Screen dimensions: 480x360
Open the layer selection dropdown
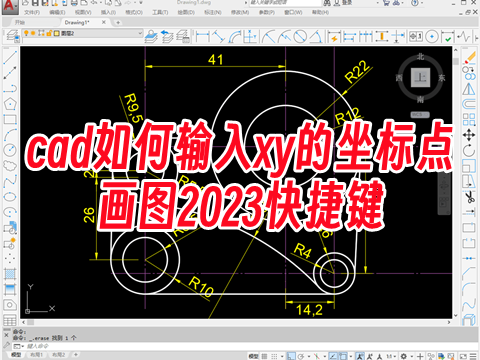click(x=141, y=33)
